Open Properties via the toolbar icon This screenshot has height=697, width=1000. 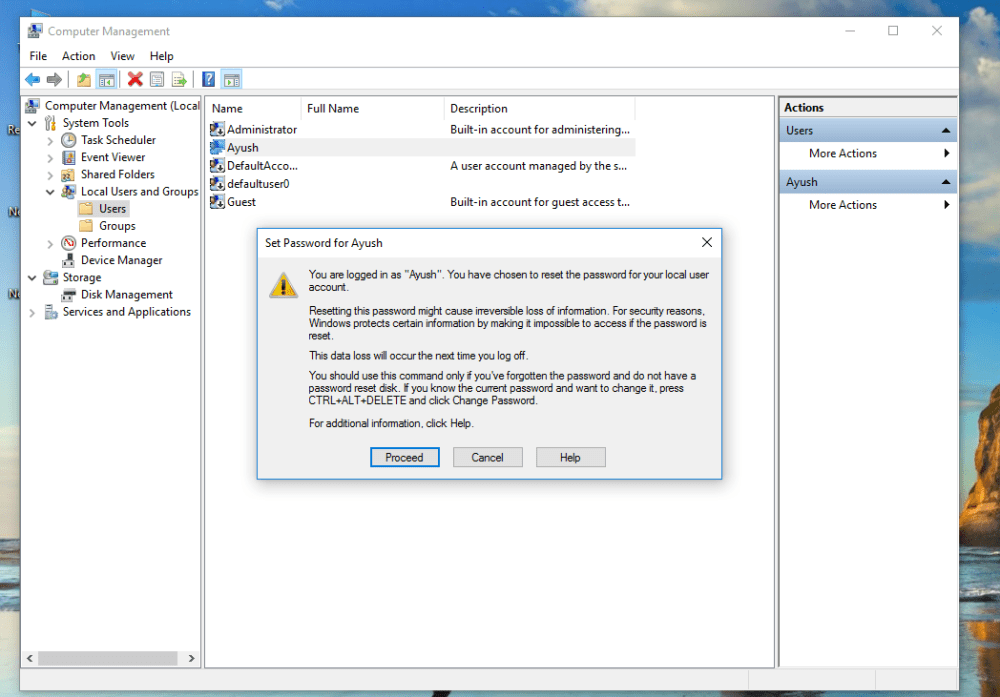click(157, 80)
